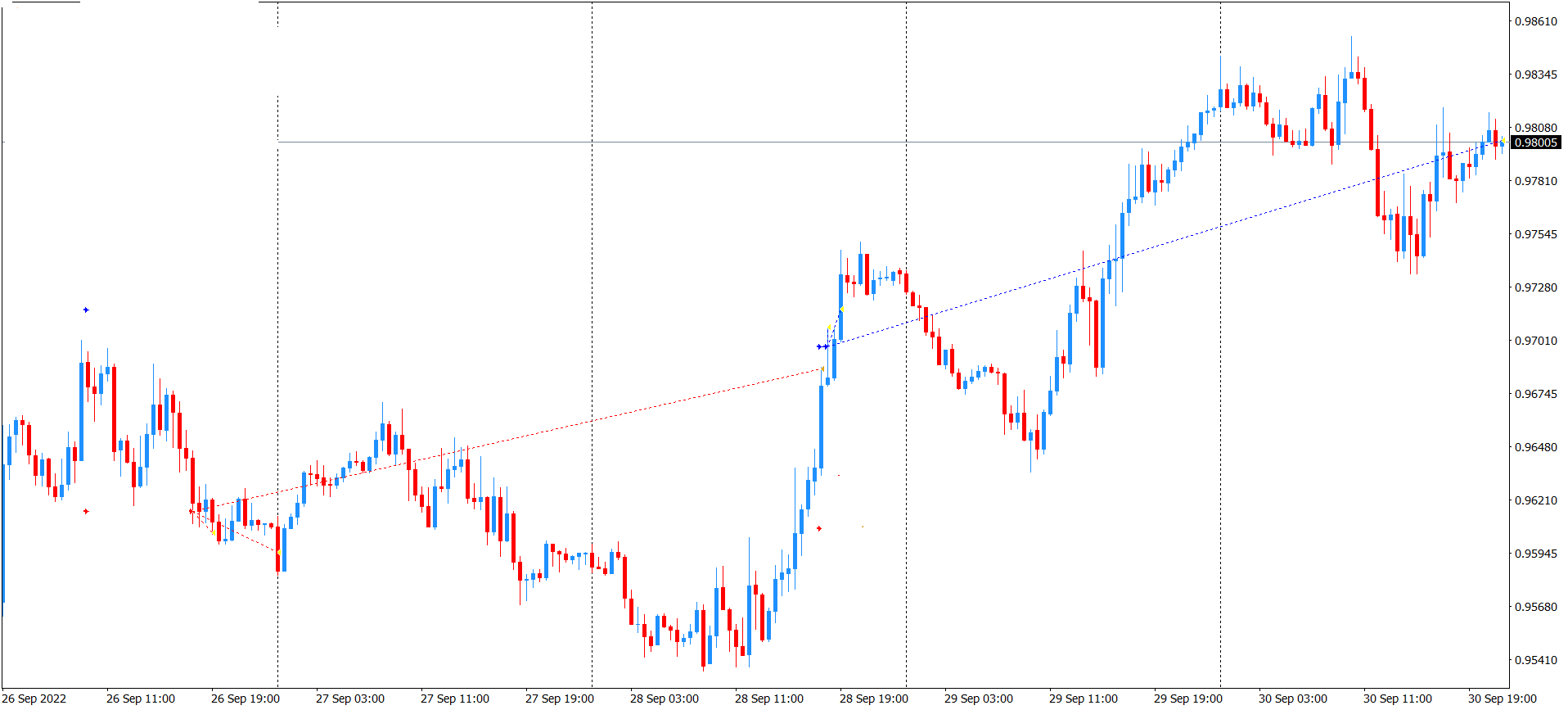Select the long red dashed trade line

[x=507, y=440]
